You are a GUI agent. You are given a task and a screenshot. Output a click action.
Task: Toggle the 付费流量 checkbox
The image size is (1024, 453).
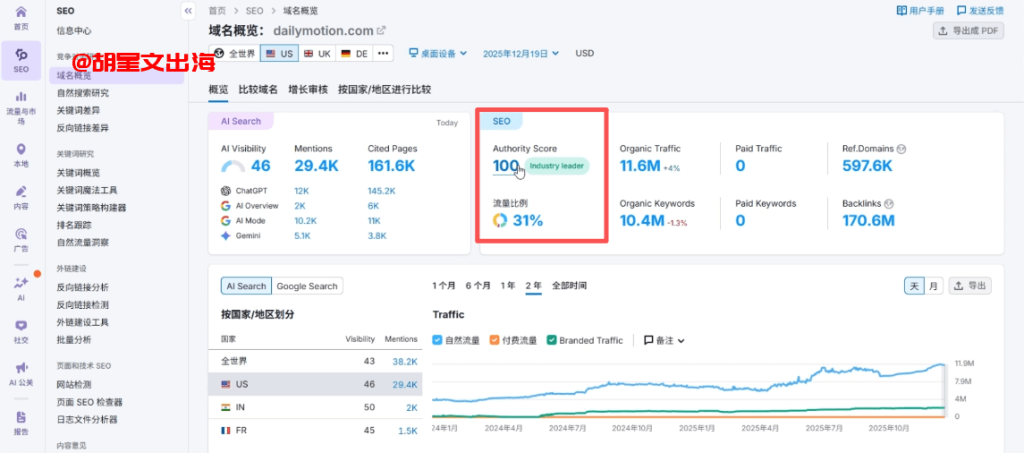point(494,340)
